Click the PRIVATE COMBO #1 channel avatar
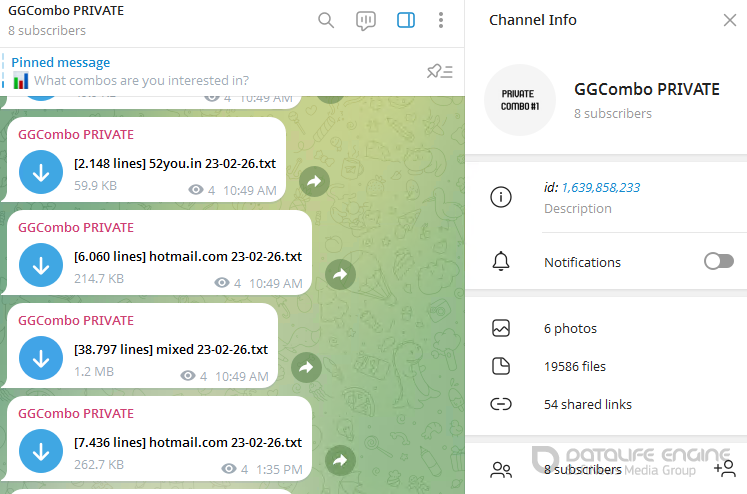Screen dimensions: 747x494 520,100
